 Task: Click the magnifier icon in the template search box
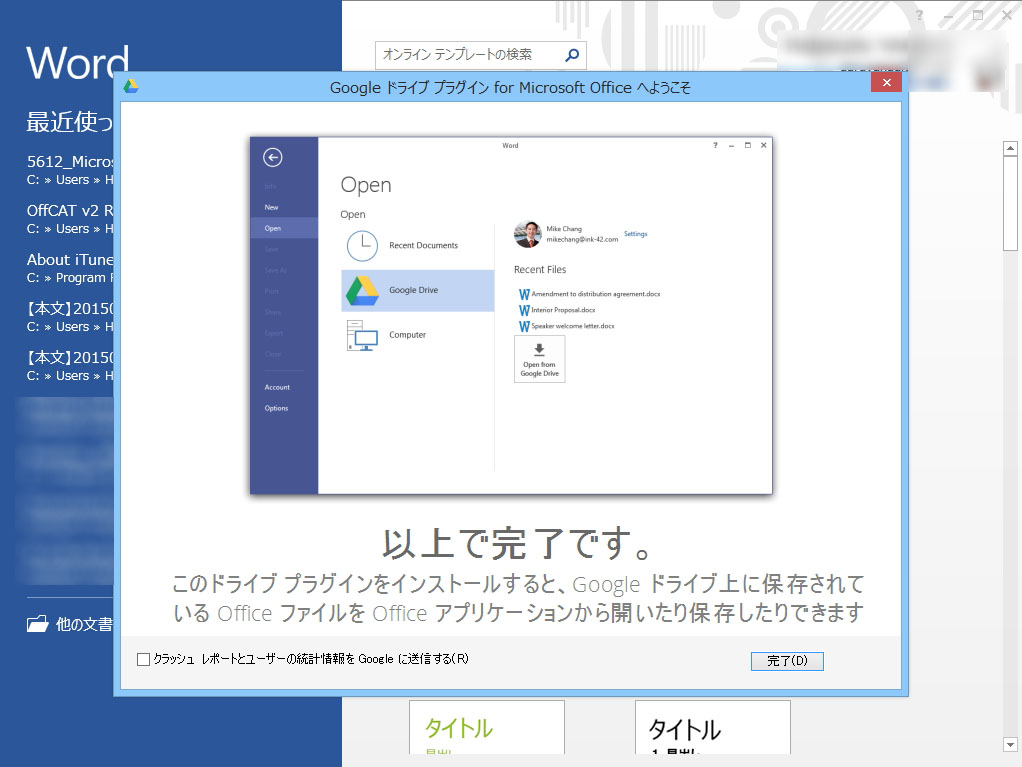click(x=571, y=55)
